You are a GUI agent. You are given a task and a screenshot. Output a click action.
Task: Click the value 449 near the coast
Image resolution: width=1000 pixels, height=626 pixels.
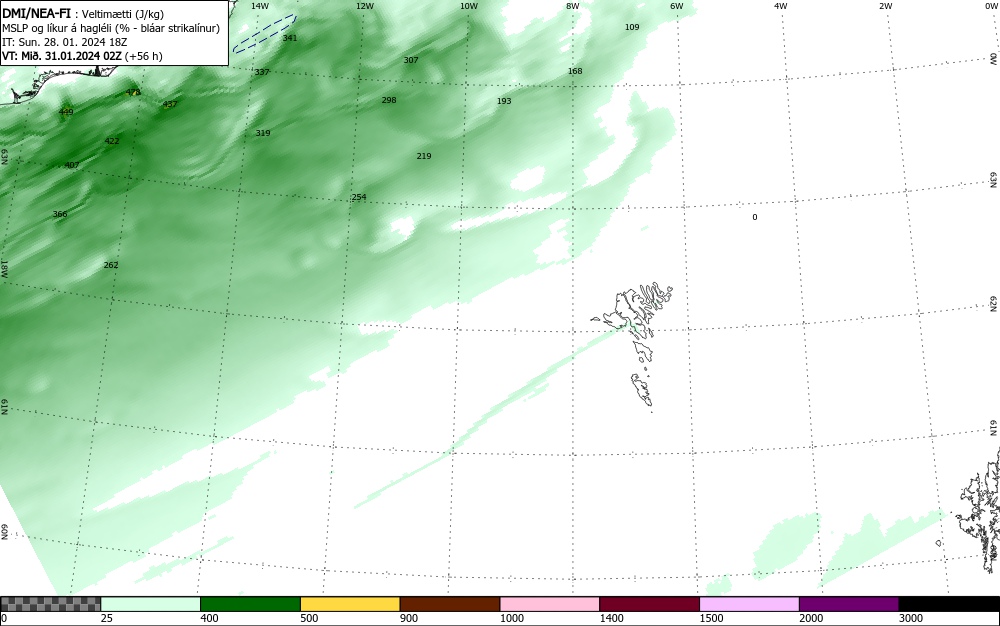[66, 112]
